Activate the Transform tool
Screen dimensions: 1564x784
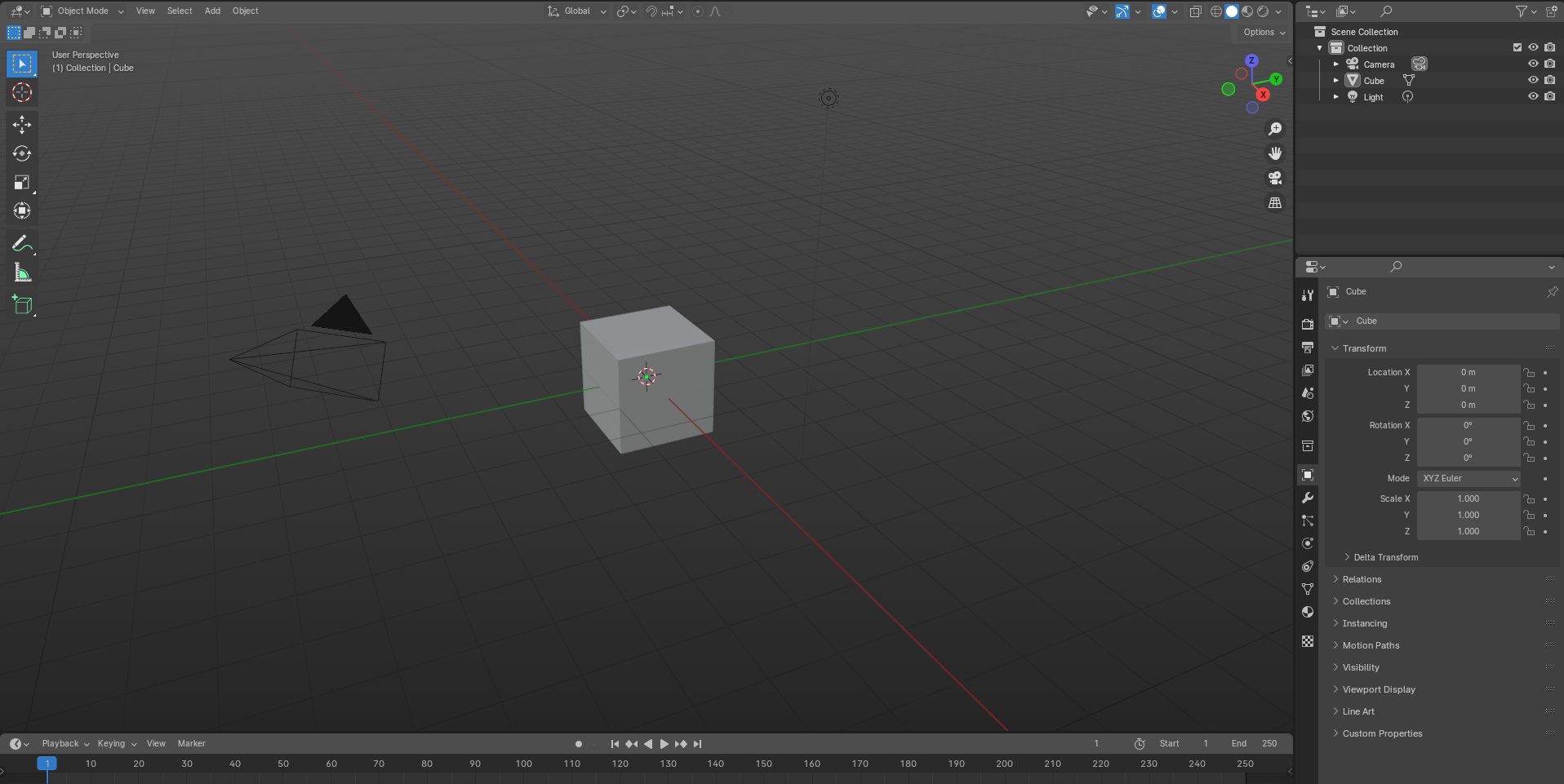tap(22, 211)
